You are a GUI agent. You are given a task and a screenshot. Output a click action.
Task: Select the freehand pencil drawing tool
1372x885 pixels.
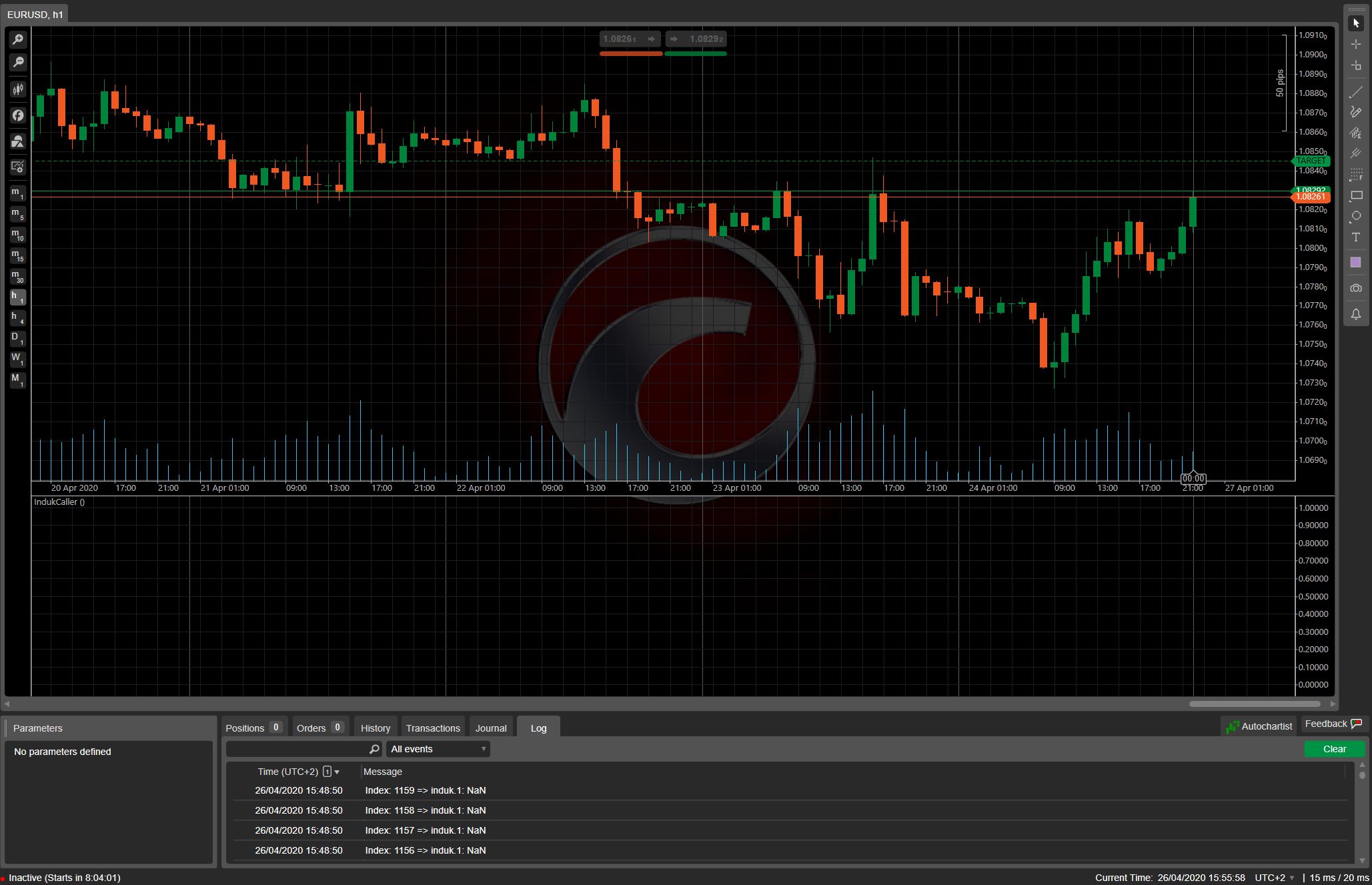(x=1356, y=113)
